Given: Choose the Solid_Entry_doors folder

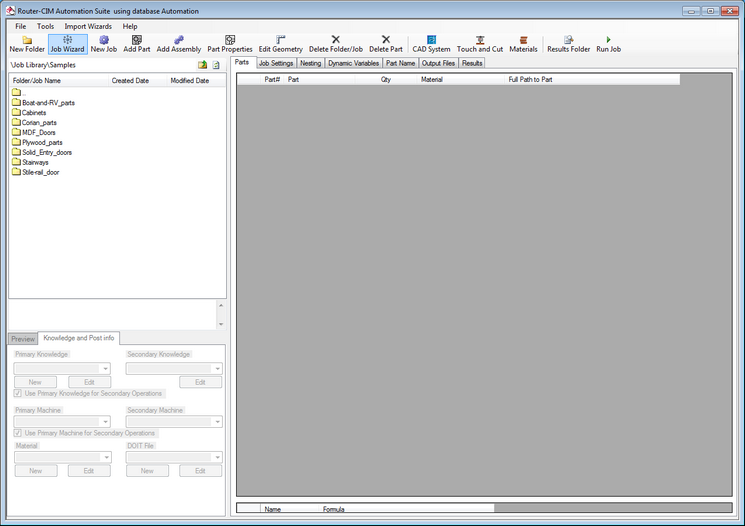Looking at the screenshot, I should point(42,153).
